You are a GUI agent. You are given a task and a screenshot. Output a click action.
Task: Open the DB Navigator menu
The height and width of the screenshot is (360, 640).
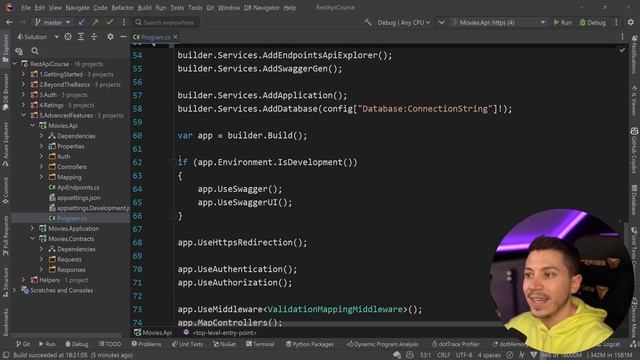[262, 8]
